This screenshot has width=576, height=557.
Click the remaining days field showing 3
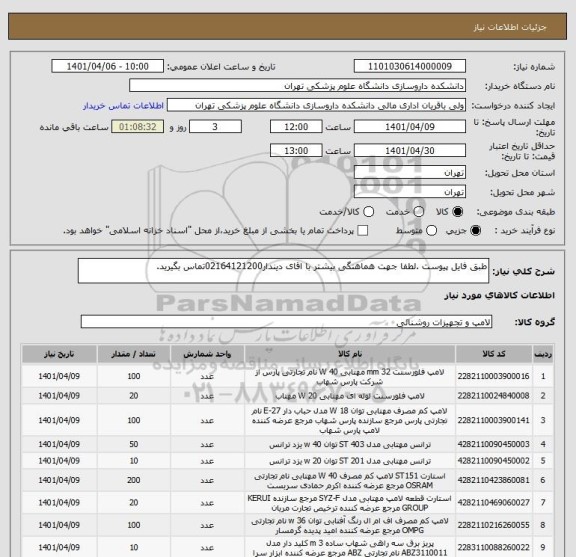[215, 127]
